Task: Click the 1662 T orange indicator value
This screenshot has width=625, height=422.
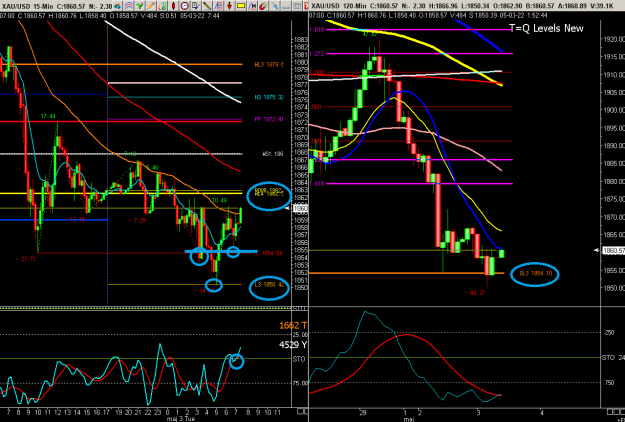Action: [293, 326]
